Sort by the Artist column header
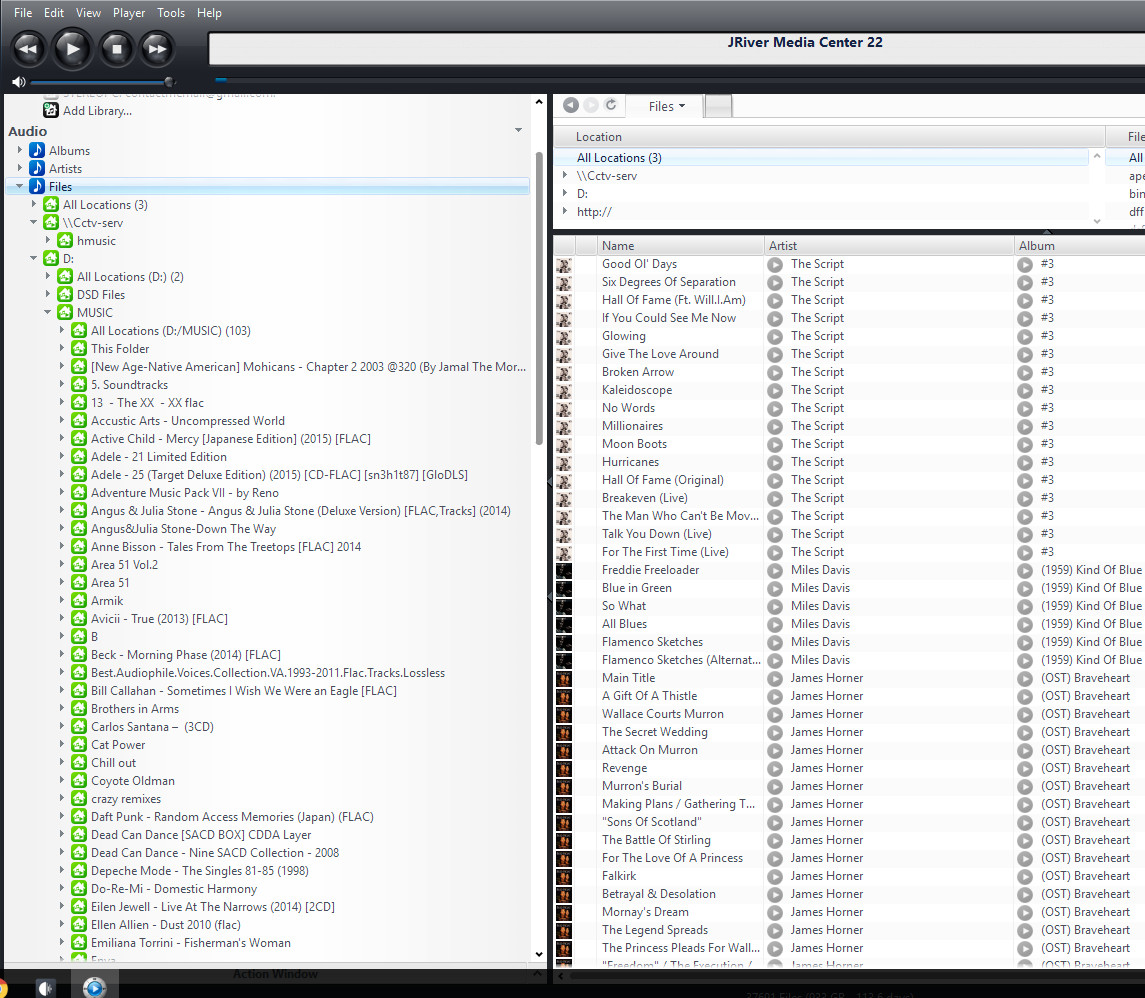This screenshot has height=998, width=1145. (889, 245)
